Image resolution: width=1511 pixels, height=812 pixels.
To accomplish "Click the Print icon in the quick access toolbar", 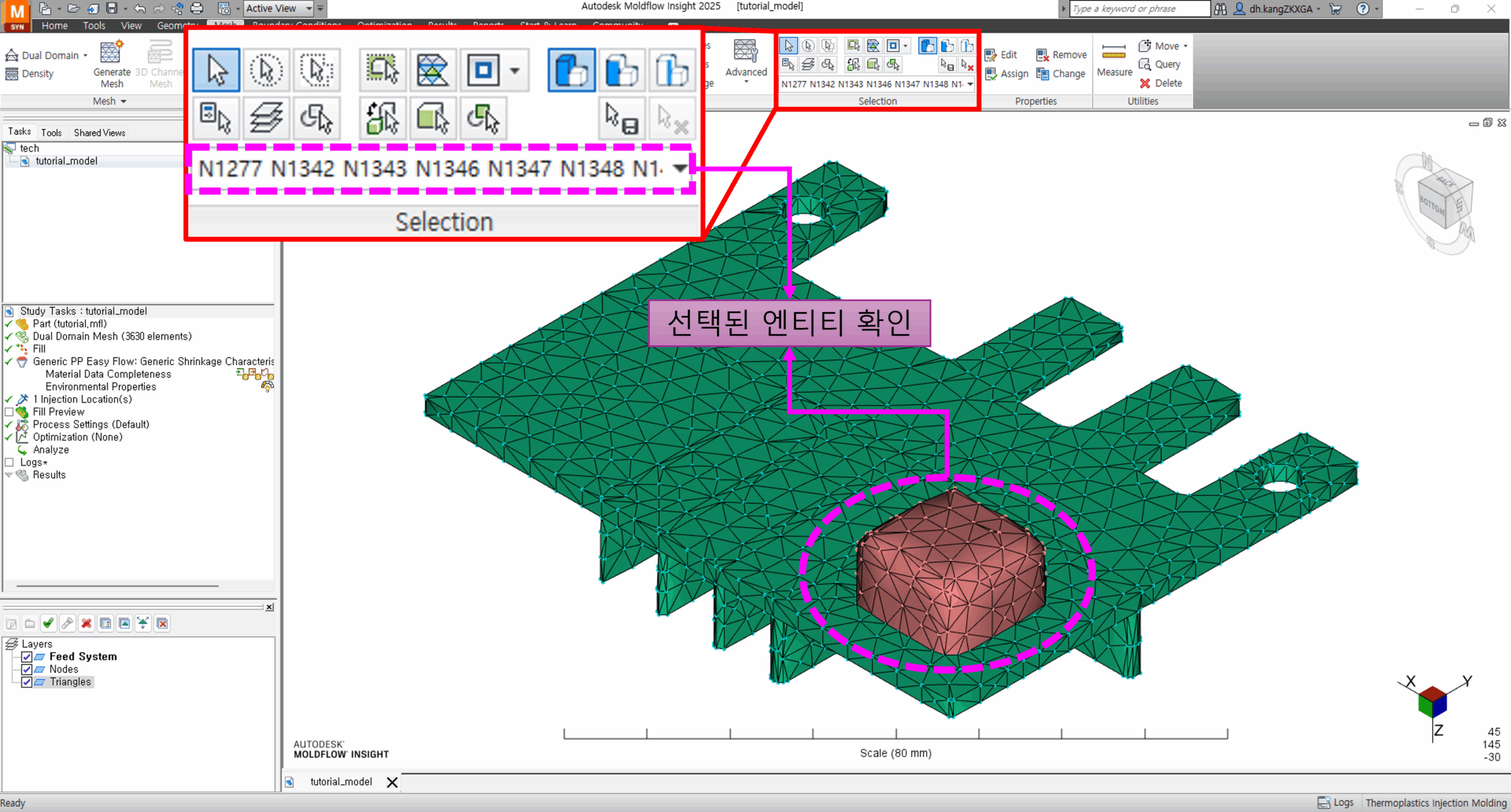I will [x=197, y=8].
